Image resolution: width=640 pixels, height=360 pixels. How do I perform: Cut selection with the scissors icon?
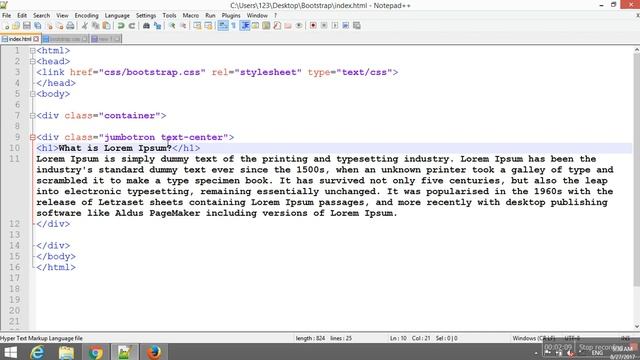(84, 26)
